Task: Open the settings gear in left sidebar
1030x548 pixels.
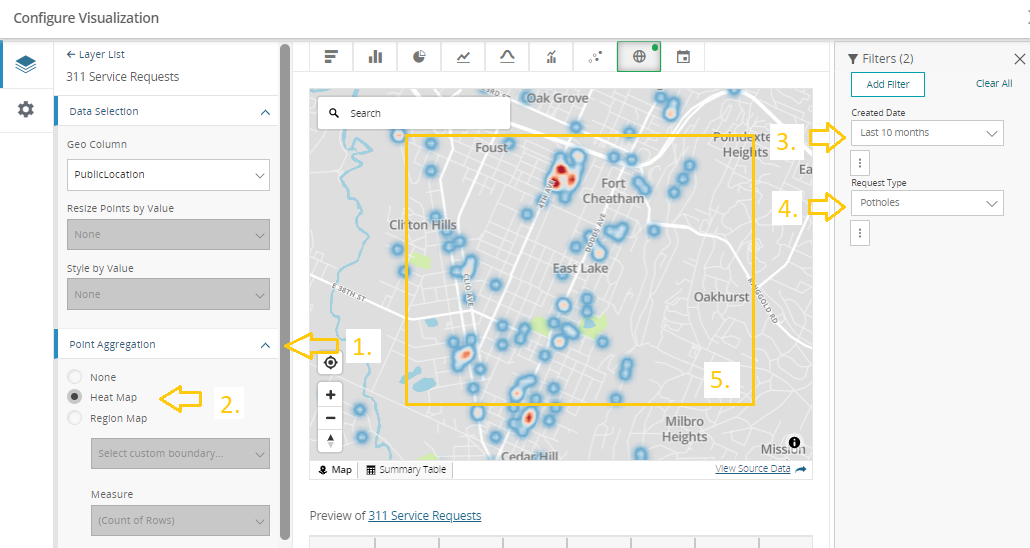Action: (x=26, y=109)
